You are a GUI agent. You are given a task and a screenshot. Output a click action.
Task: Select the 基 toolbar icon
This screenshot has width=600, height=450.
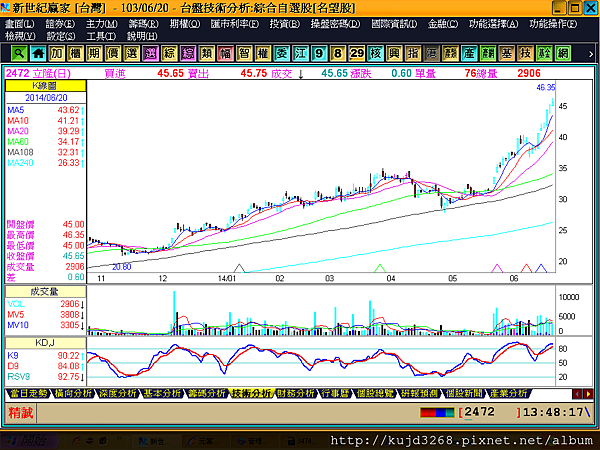tap(507, 53)
